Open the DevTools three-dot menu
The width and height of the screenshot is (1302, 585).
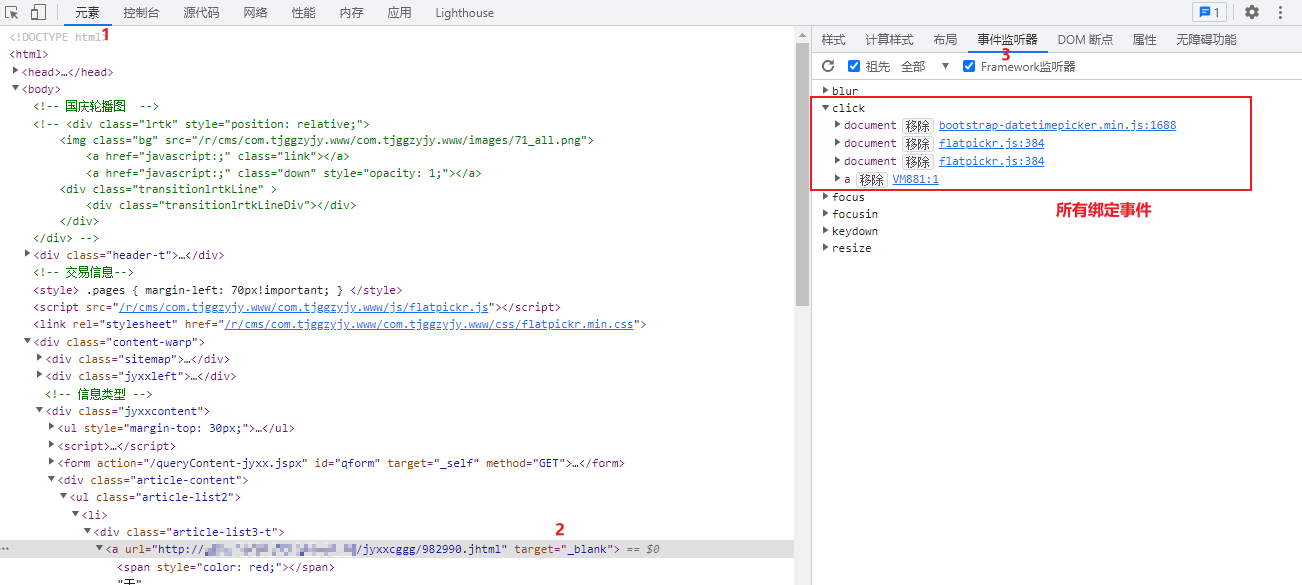(1281, 13)
